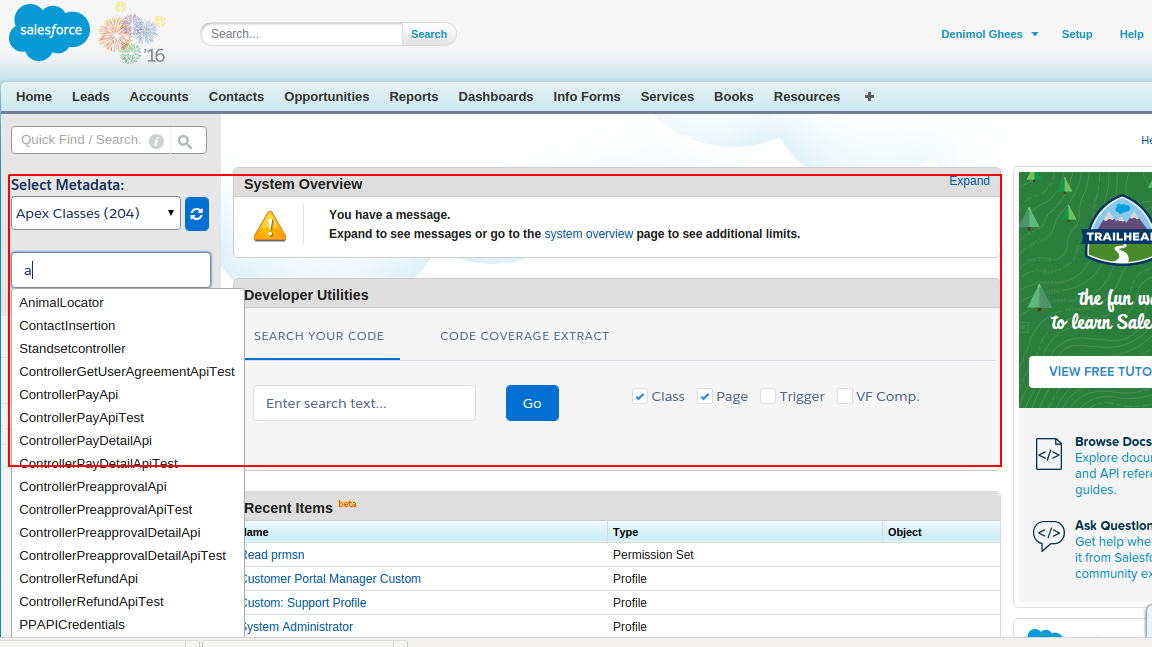Open the Opportunities tab
This screenshot has height=647, width=1152.
pos(327,97)
